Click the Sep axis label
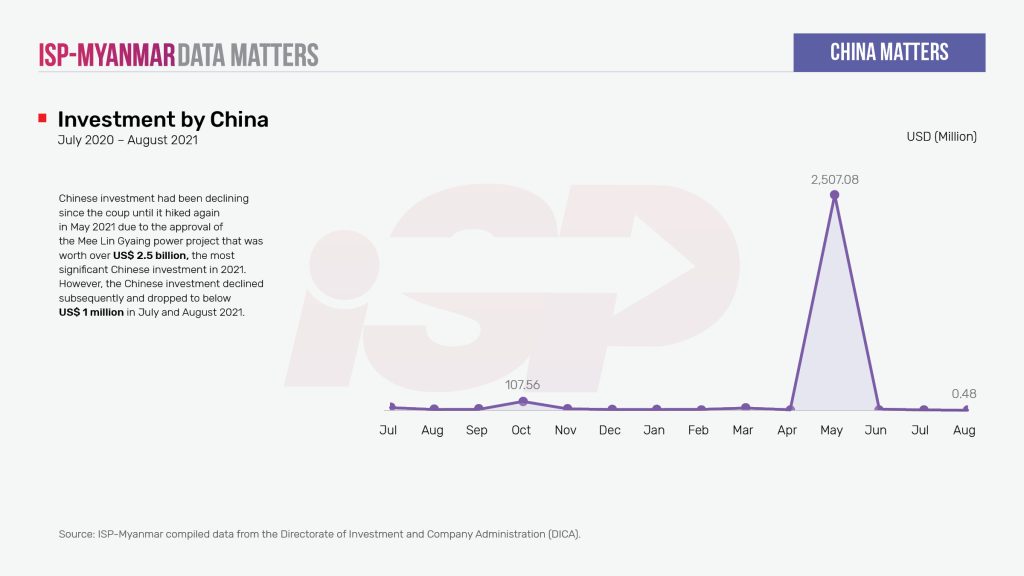Image resolution: width=1024 pixels, height=576 pixels. pos(477,430)
